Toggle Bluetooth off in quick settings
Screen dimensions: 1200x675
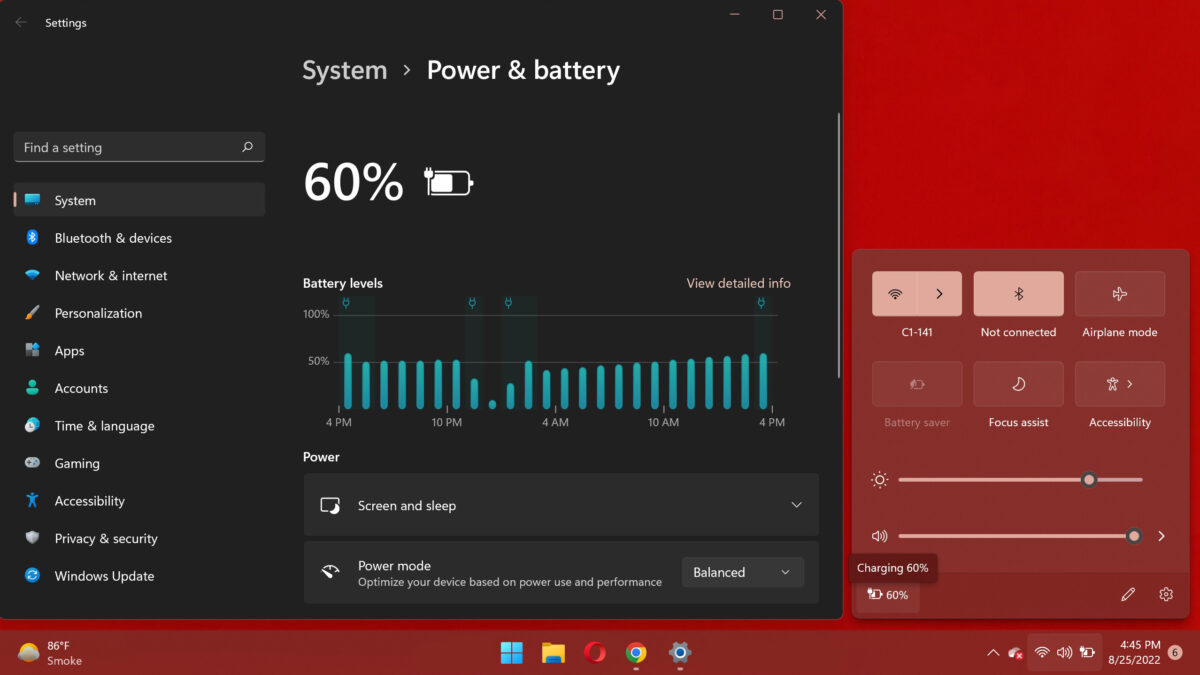1018,293
